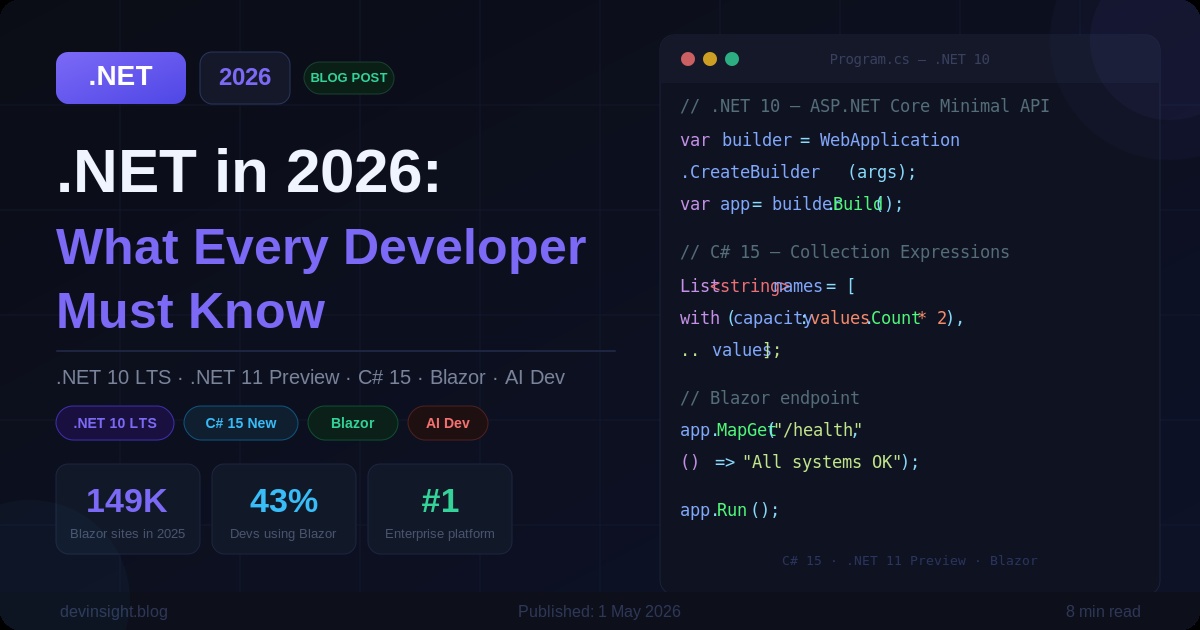Select the .NET 10 LTS tag pill

pyautogui.click(x=115, y=423)
